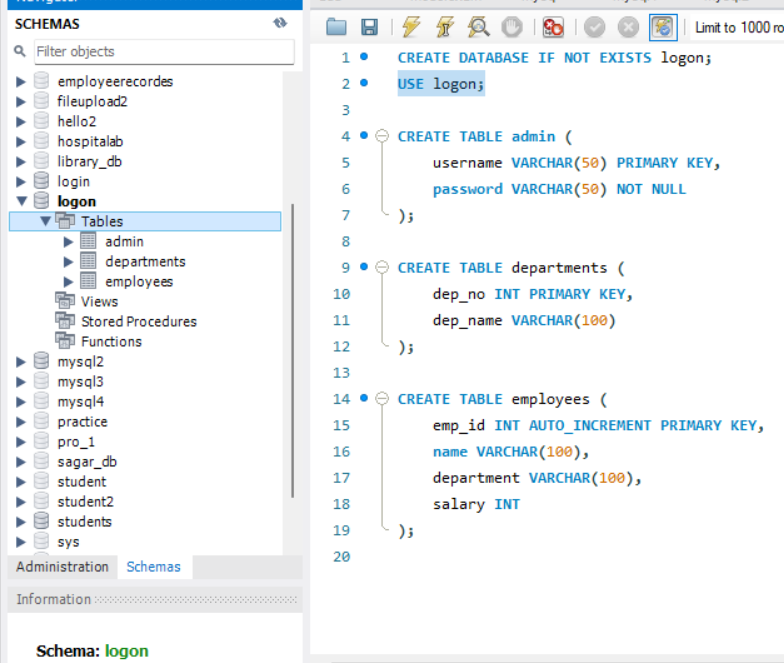784x663 pixels.
Task: Save the script with the floppy disk icon
Action: (370, 27)
